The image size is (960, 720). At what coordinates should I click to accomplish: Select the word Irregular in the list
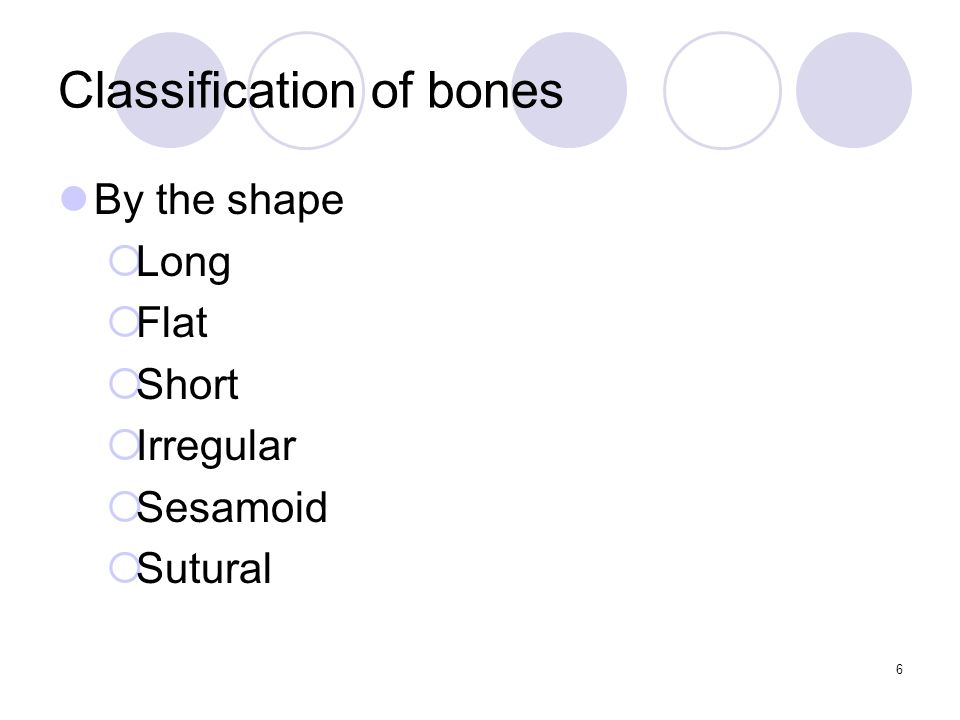pyautogui.click(x=217, y=448)
